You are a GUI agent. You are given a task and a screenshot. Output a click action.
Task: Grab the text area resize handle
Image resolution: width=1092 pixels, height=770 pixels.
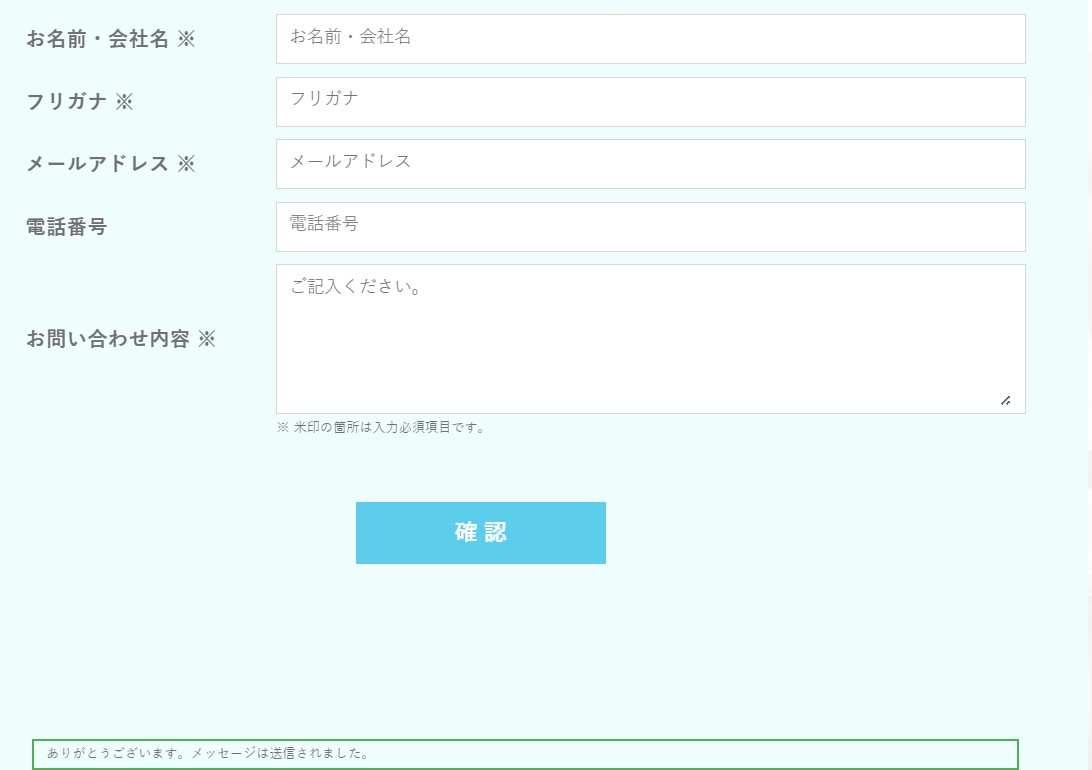click(1005, 400)
